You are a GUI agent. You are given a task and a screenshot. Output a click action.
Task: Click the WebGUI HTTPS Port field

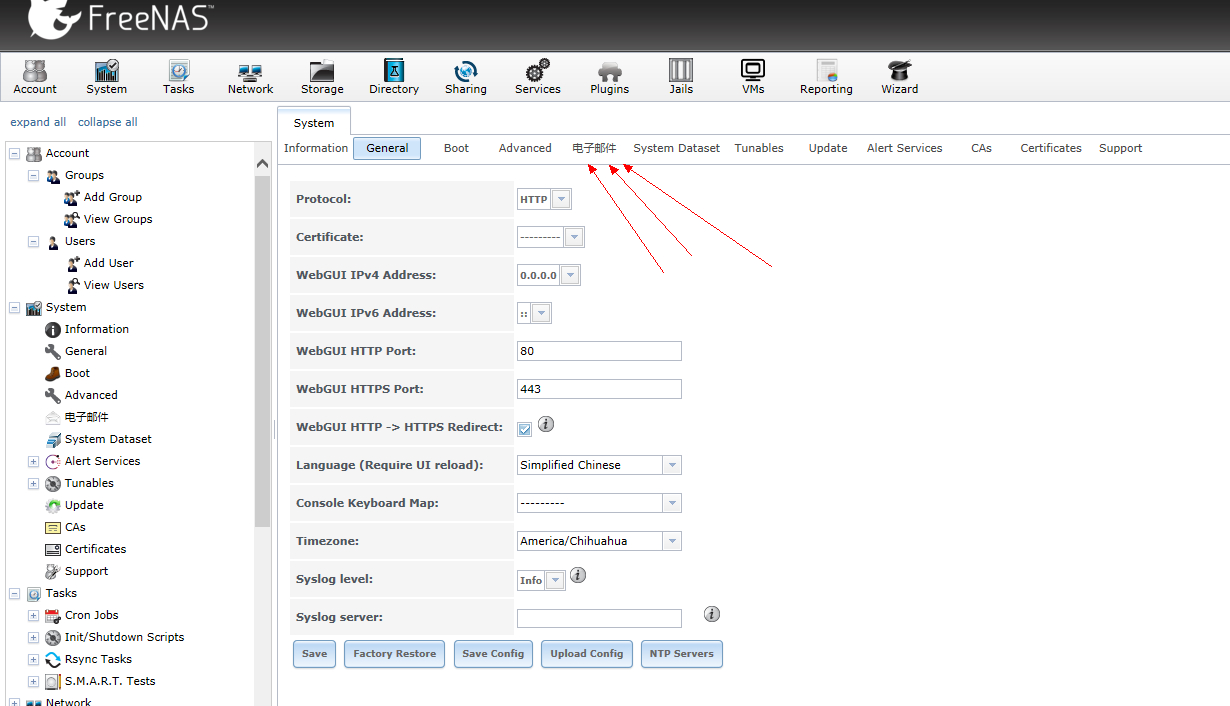coord(599,389)
